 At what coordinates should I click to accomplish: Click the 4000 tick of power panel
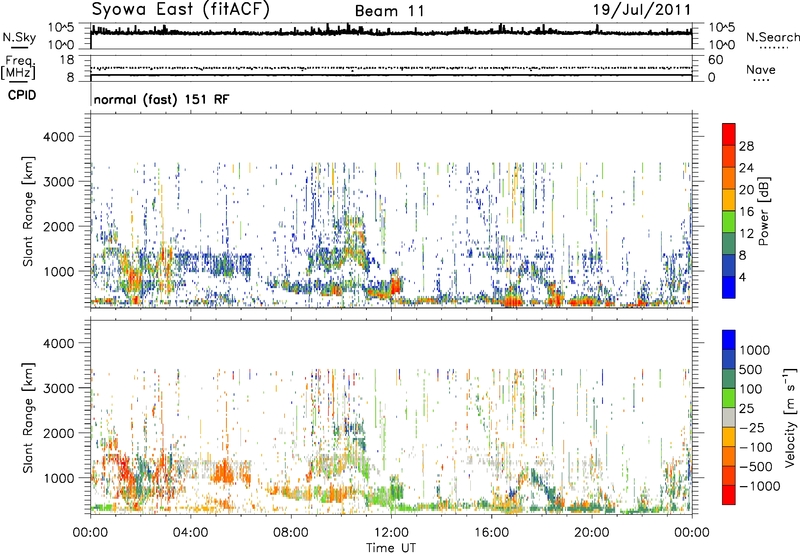pyautogui.click(x=58, y=137)
